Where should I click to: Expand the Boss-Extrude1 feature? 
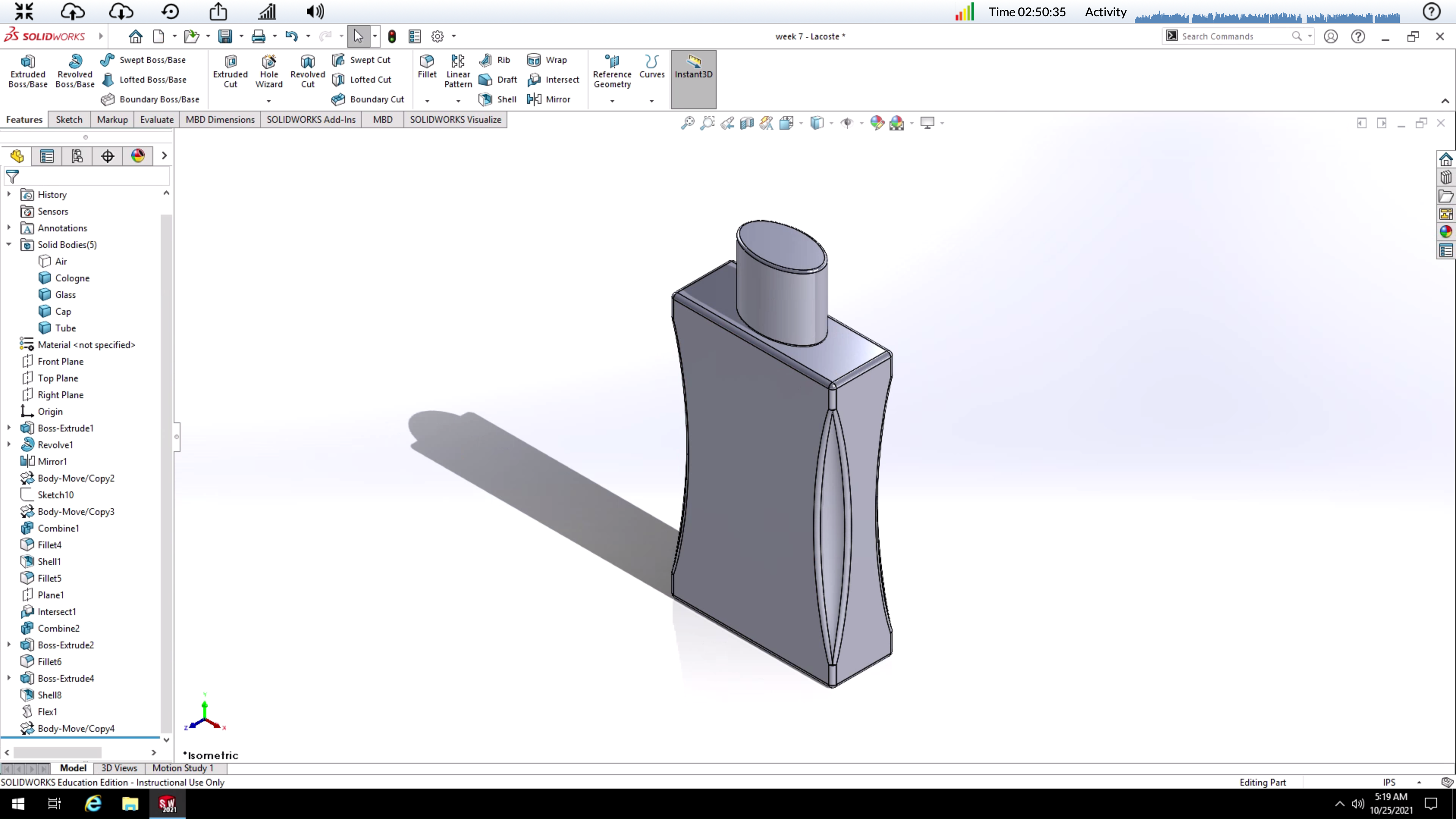pos(9,428)
